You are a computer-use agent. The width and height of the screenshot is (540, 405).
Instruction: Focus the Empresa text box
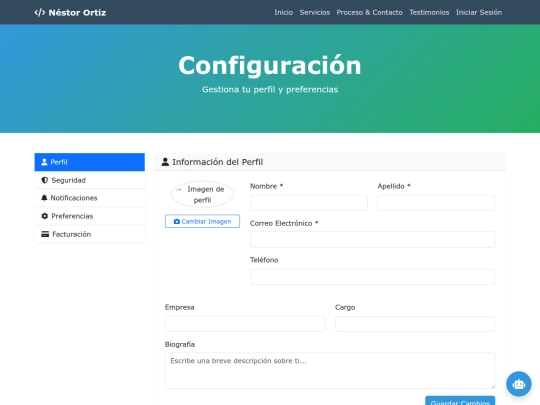click(x=245, y=324)
